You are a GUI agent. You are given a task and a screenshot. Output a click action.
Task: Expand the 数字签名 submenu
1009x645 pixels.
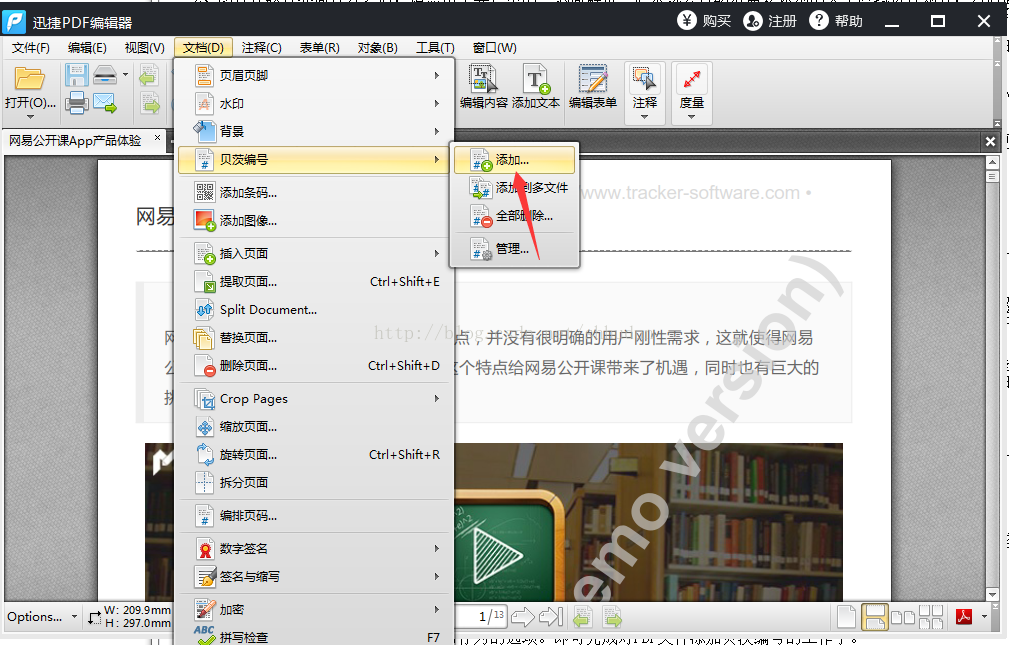tap(315, 548)
